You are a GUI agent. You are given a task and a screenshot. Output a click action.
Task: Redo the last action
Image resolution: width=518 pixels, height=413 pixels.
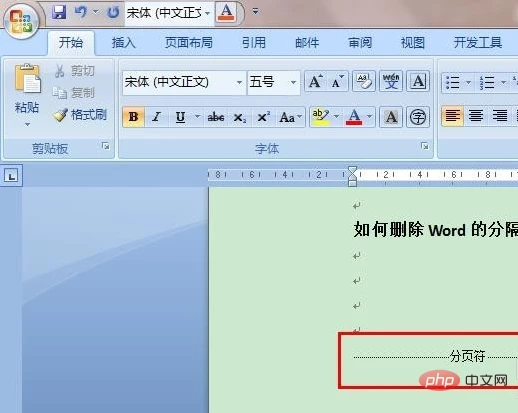113,12
